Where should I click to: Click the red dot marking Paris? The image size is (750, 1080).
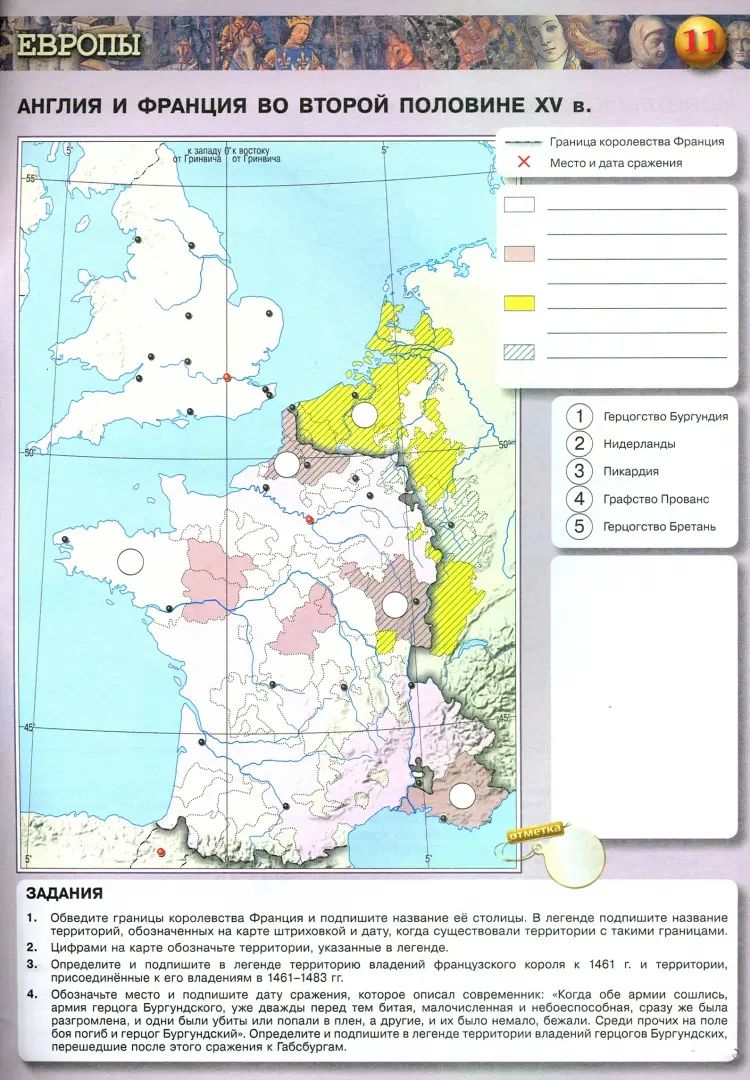click(309, 519)
